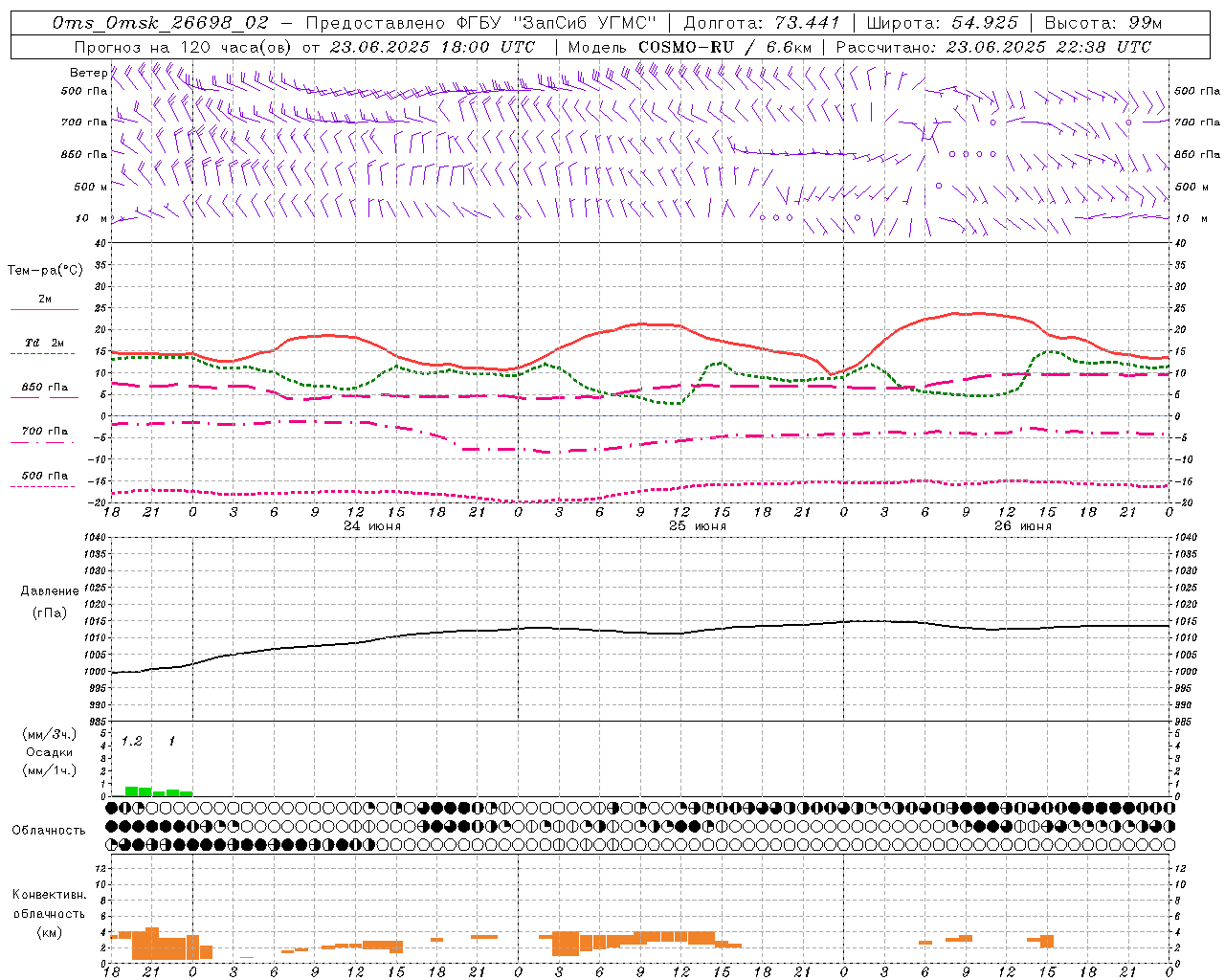Click the Ветер panel label

tap(88, 73)
